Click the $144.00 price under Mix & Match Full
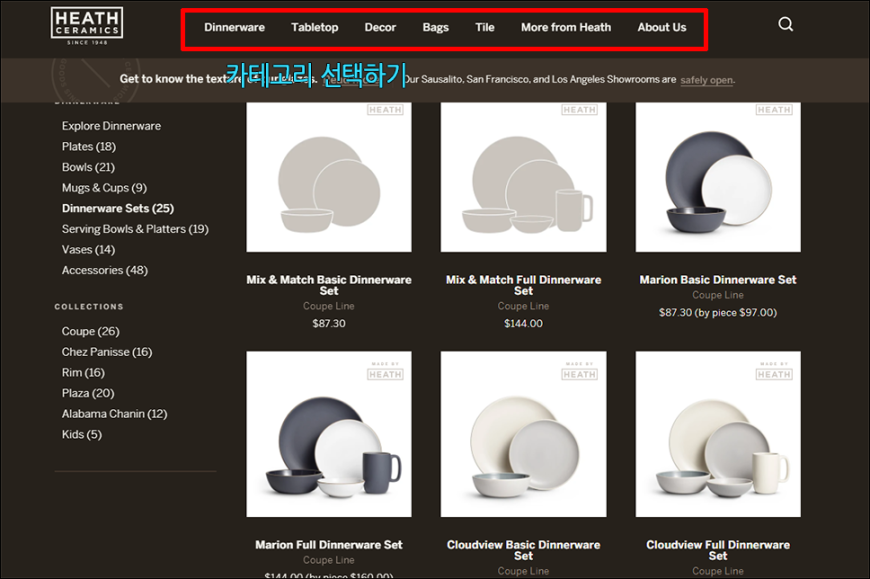This screenshot has width=870, height=579. coord(523,323)
